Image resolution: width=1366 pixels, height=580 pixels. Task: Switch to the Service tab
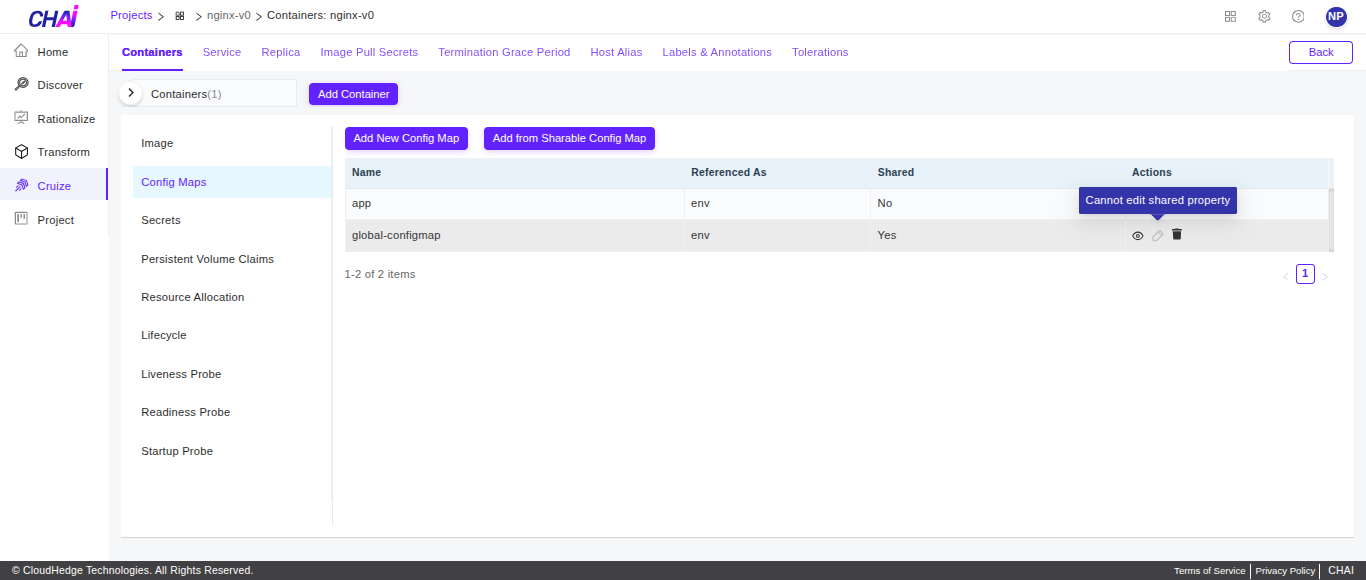(x=222, y=52)
